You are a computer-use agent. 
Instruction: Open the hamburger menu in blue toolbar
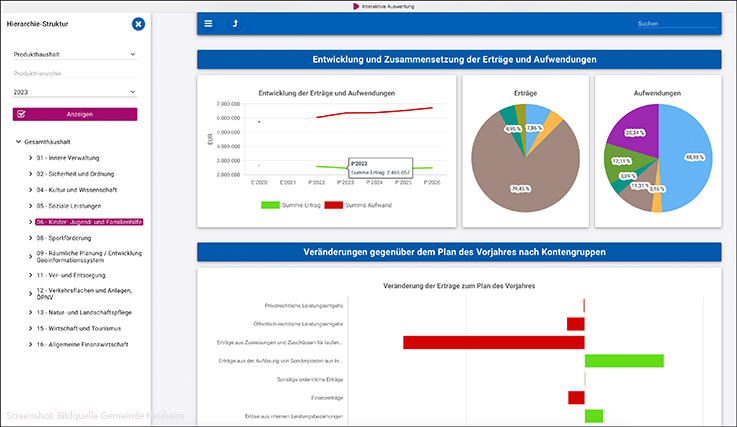(x=208, y=23)
